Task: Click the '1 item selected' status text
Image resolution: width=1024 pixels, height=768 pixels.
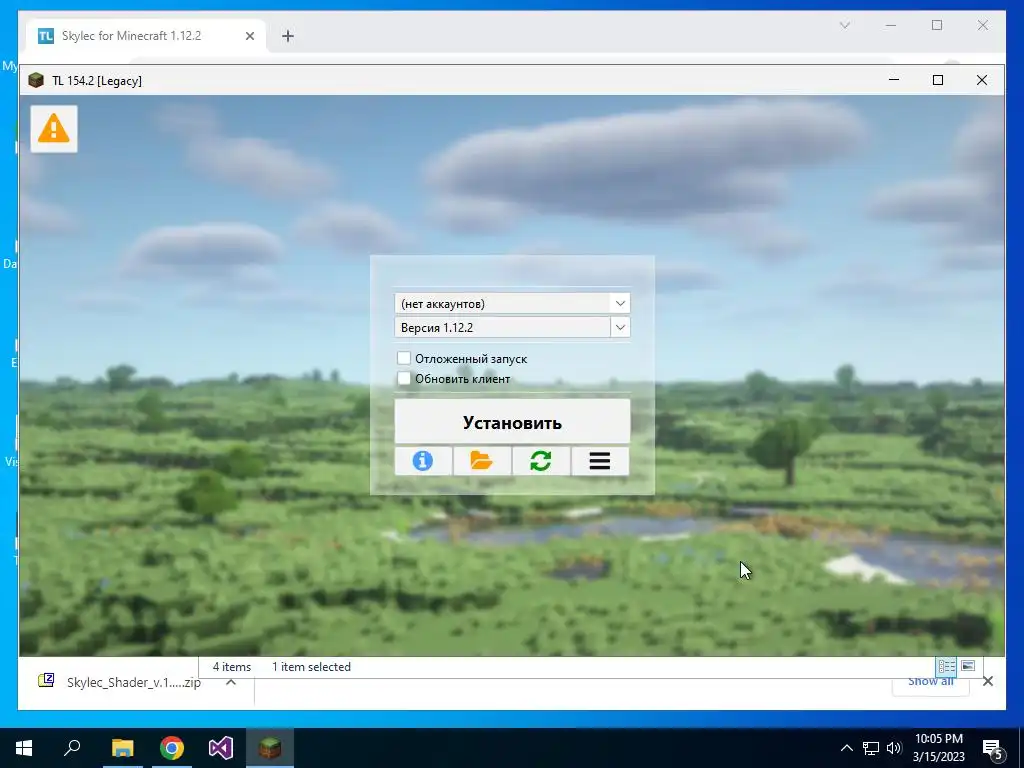Action: [x=312, y=667]
